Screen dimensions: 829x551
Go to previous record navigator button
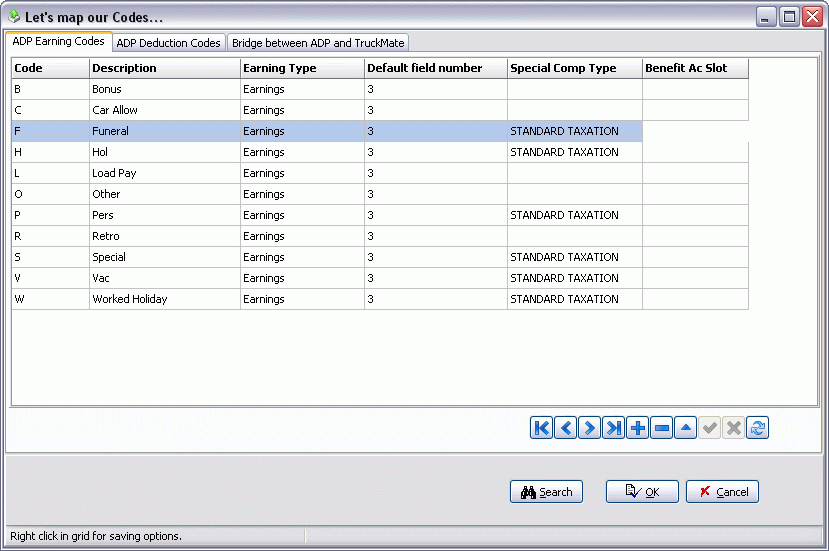pyautogui.click(x=566, y=428)
